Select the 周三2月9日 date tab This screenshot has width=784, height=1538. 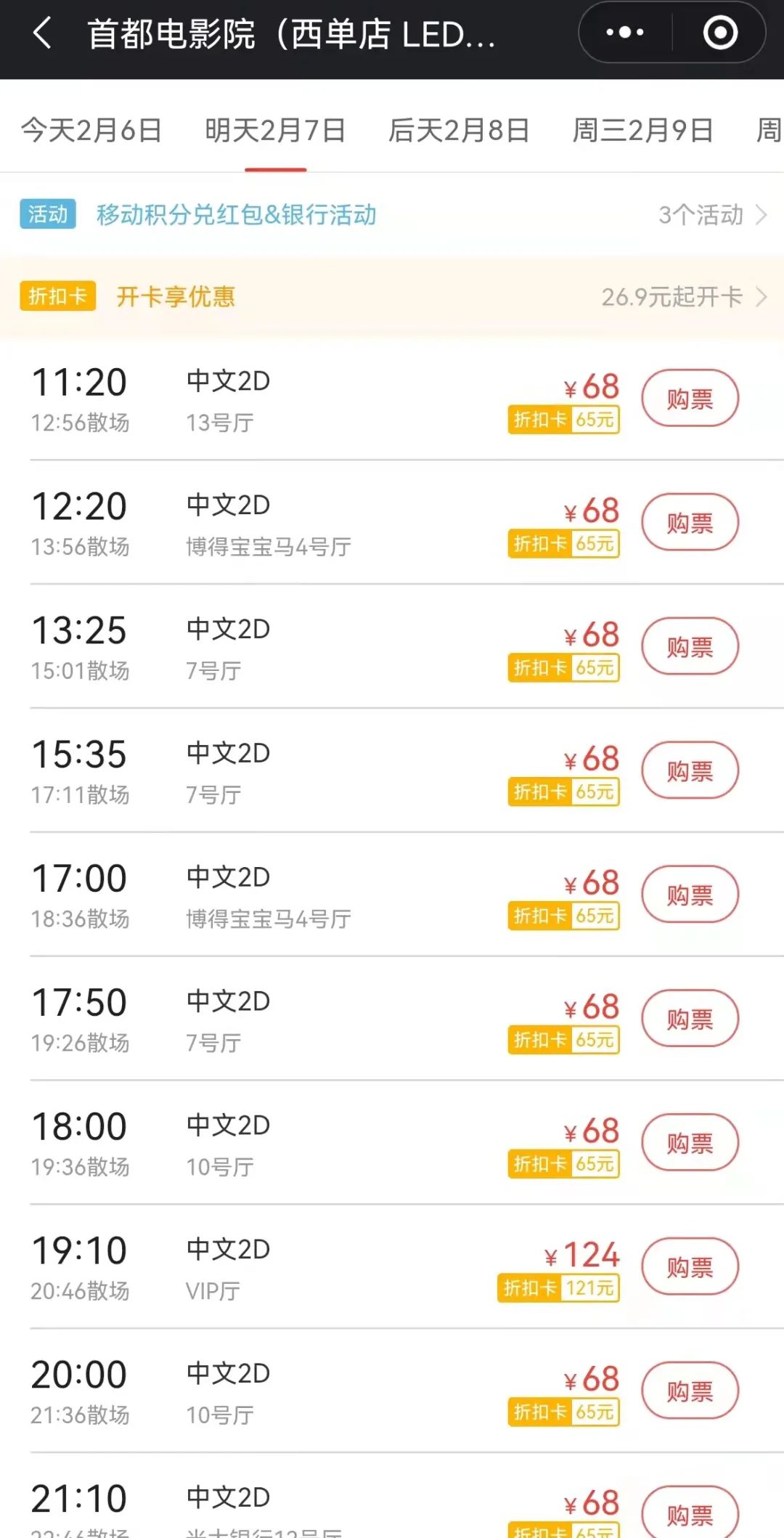pyautogui.click(x=642, y=131)
